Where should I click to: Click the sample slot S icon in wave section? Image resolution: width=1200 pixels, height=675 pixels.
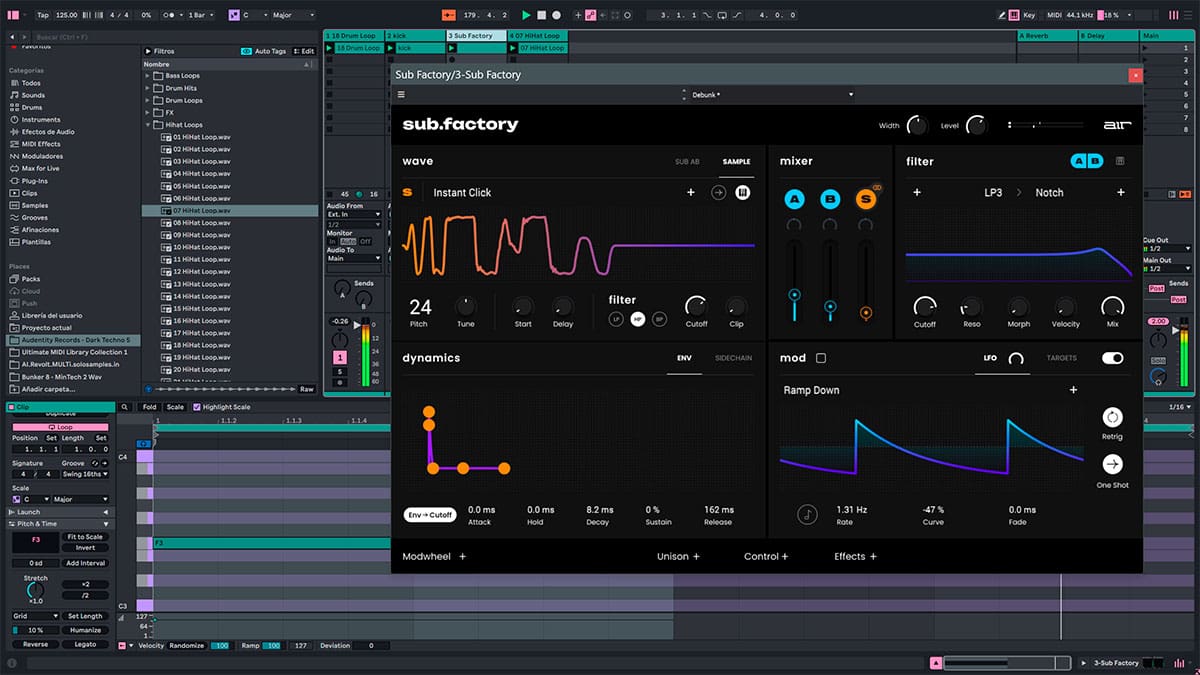pyautogui.click(x=407, y=192)
